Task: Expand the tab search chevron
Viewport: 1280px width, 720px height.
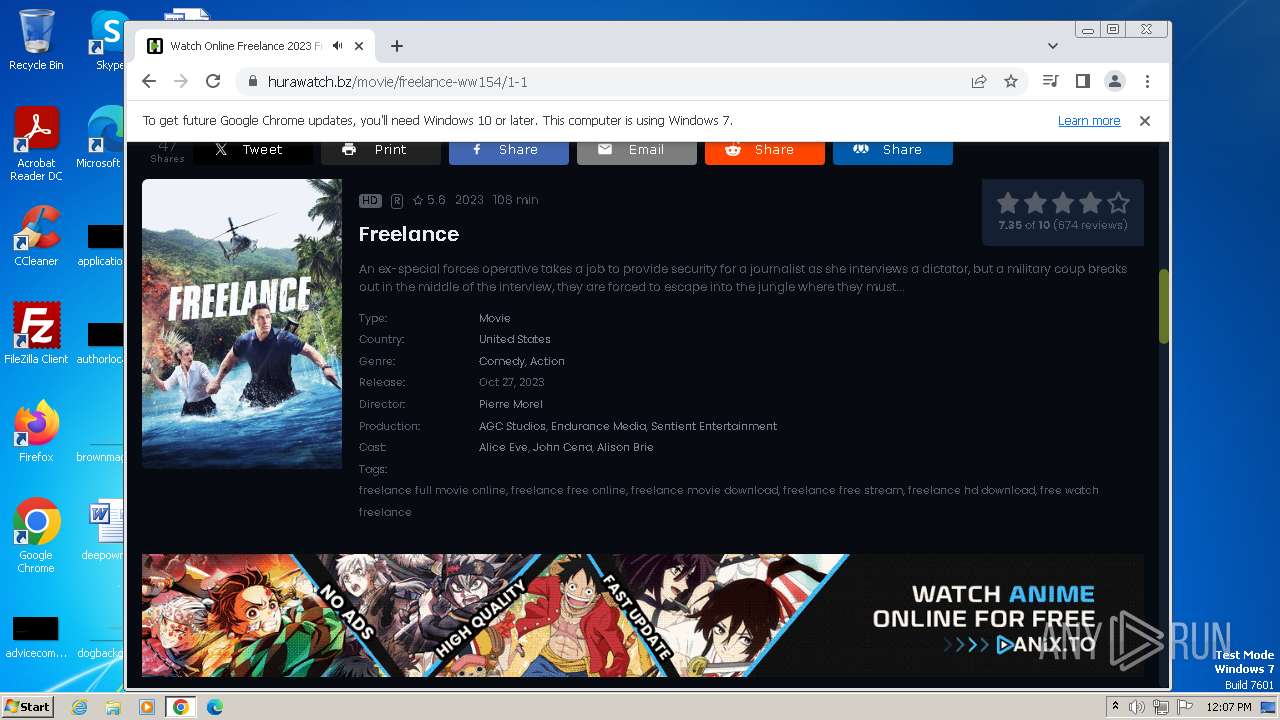Action: tap(1053, 46)
